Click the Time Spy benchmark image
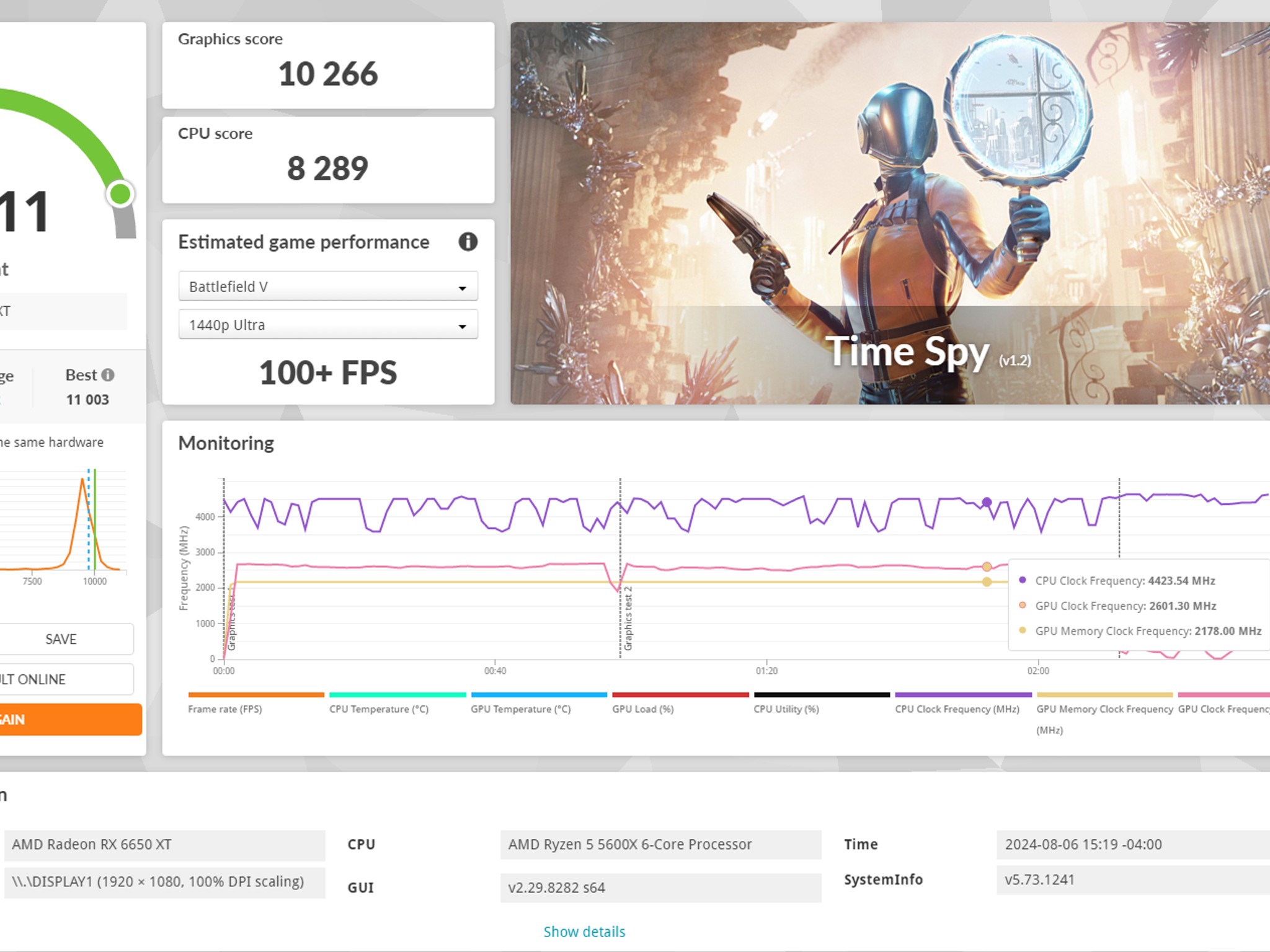1270x952 pixels. [x=890, y=213]
